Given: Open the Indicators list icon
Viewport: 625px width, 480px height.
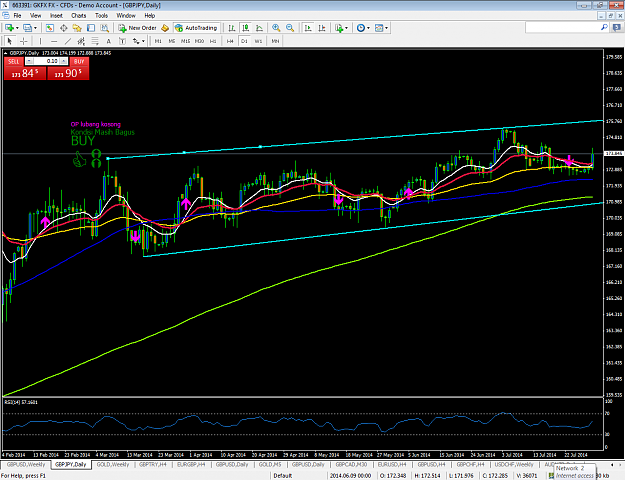Looking at the screenshot, I should (339, 28).
